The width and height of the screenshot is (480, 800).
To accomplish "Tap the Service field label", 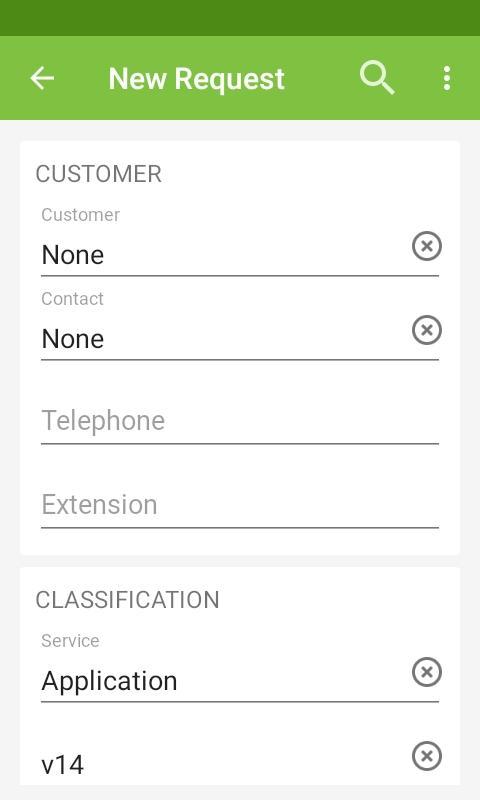I will click(x=70, y=640).
